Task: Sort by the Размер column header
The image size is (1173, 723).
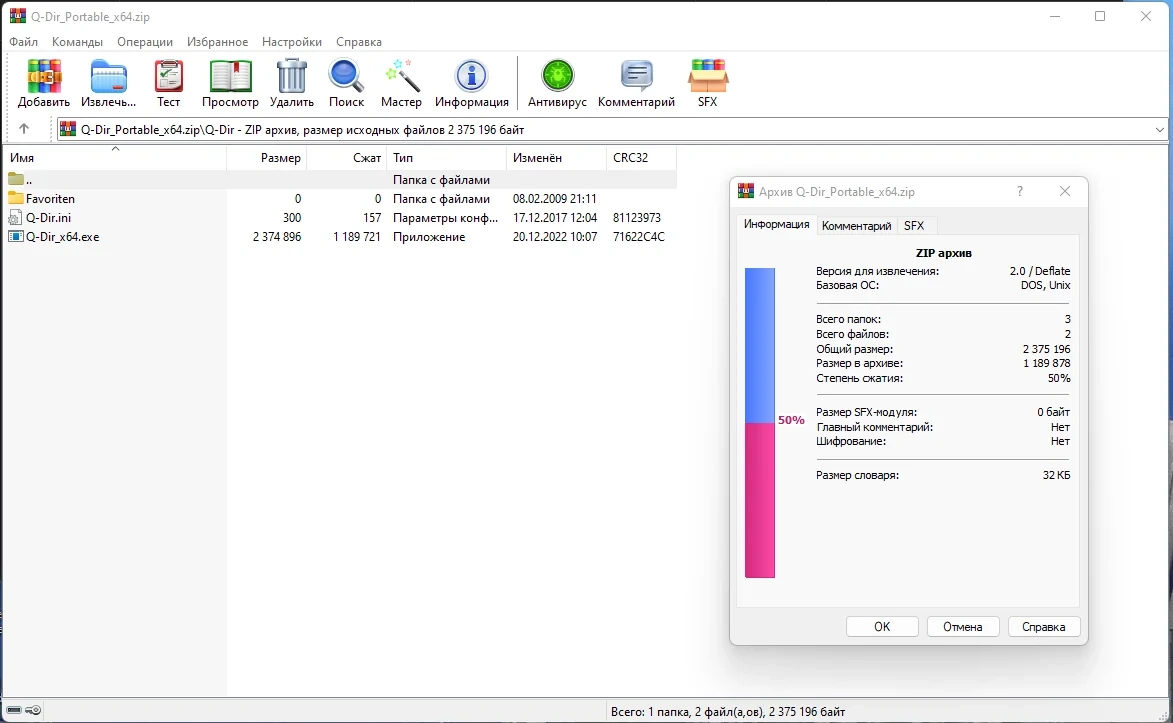Action: pyautogui.click(x=266, y=158)
